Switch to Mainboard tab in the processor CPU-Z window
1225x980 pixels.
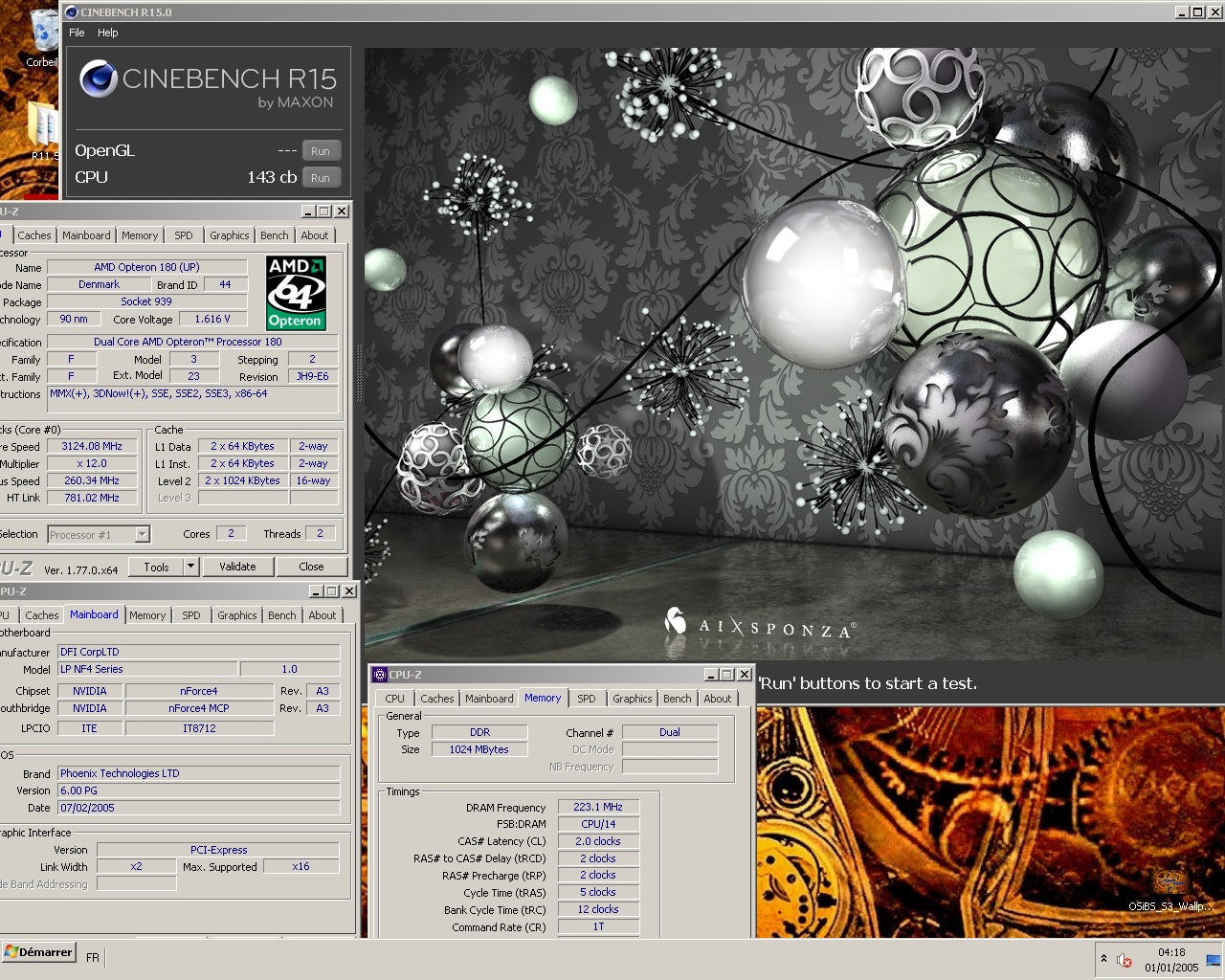(x=86, y=235)
